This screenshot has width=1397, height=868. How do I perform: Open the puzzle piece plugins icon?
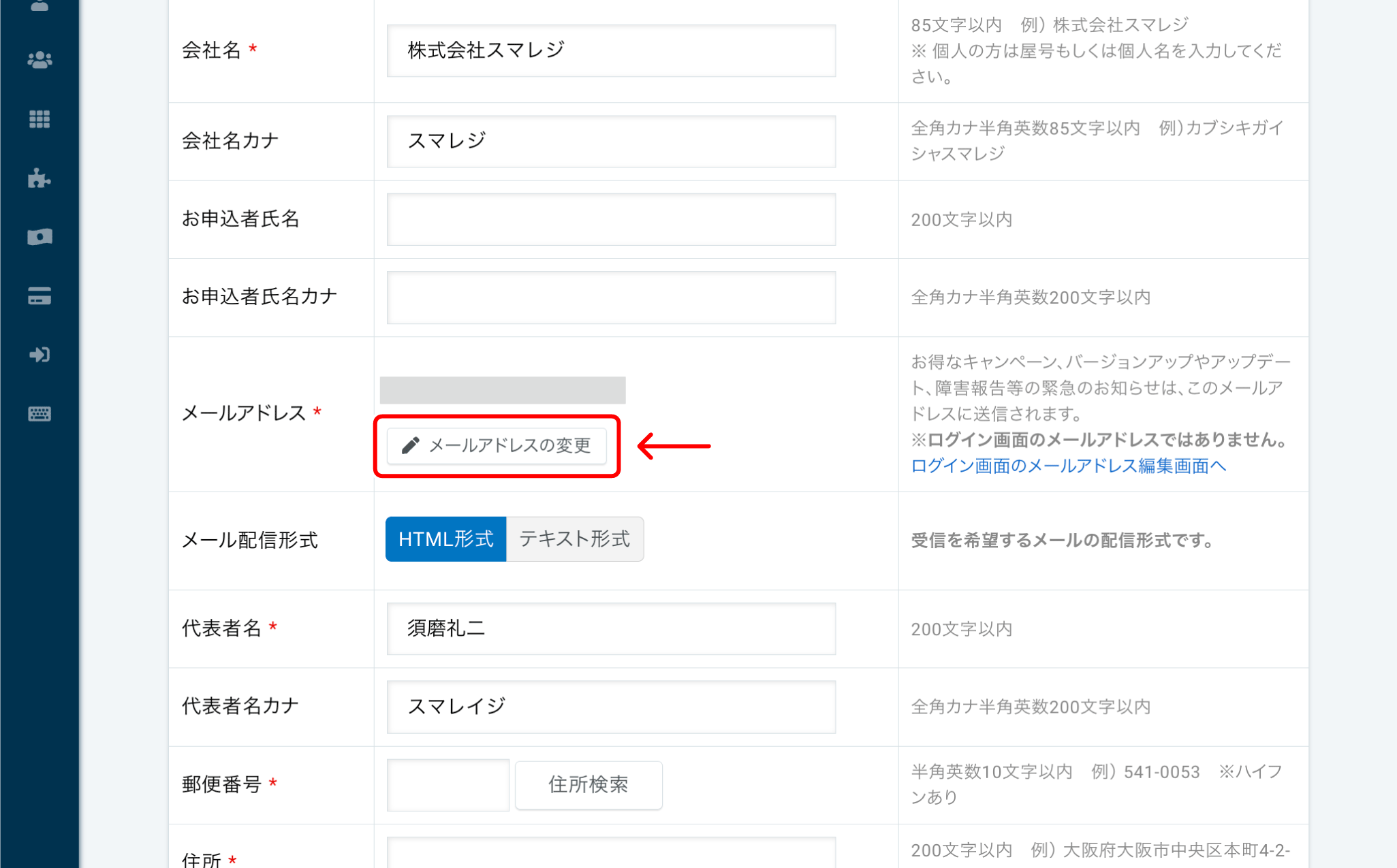coord(40,178)
